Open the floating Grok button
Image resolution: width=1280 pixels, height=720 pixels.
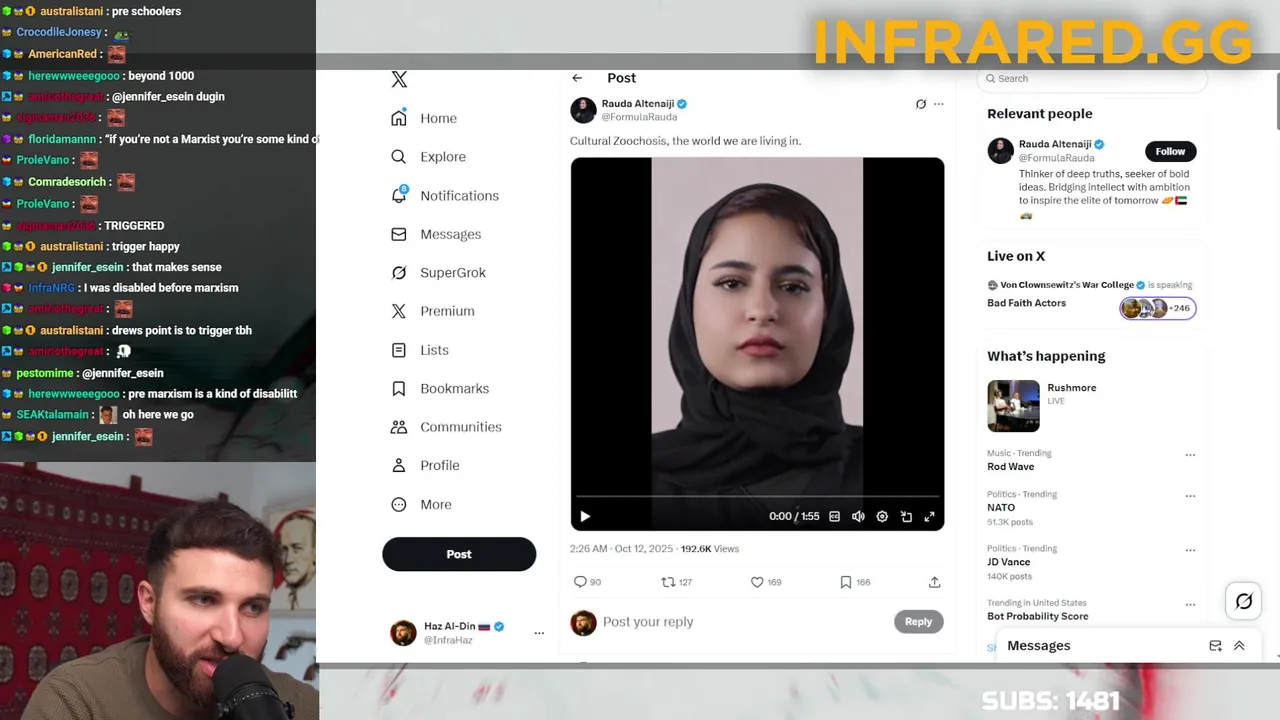tap(1244, 601)
